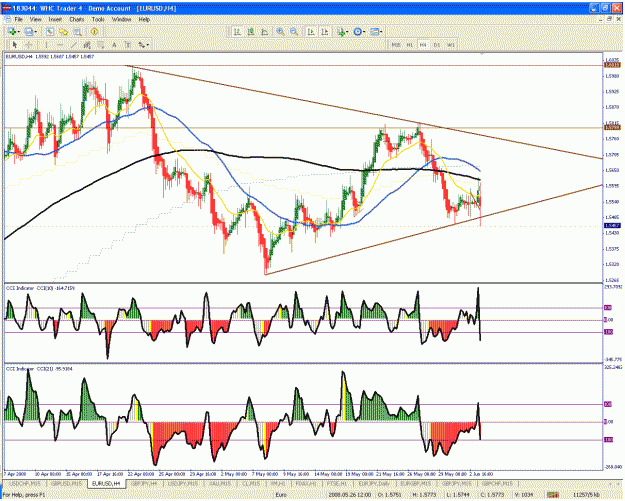Expand the Templates dropdown arrow
The height and width of the screenshot is (501, 625).
coord(381,32)
